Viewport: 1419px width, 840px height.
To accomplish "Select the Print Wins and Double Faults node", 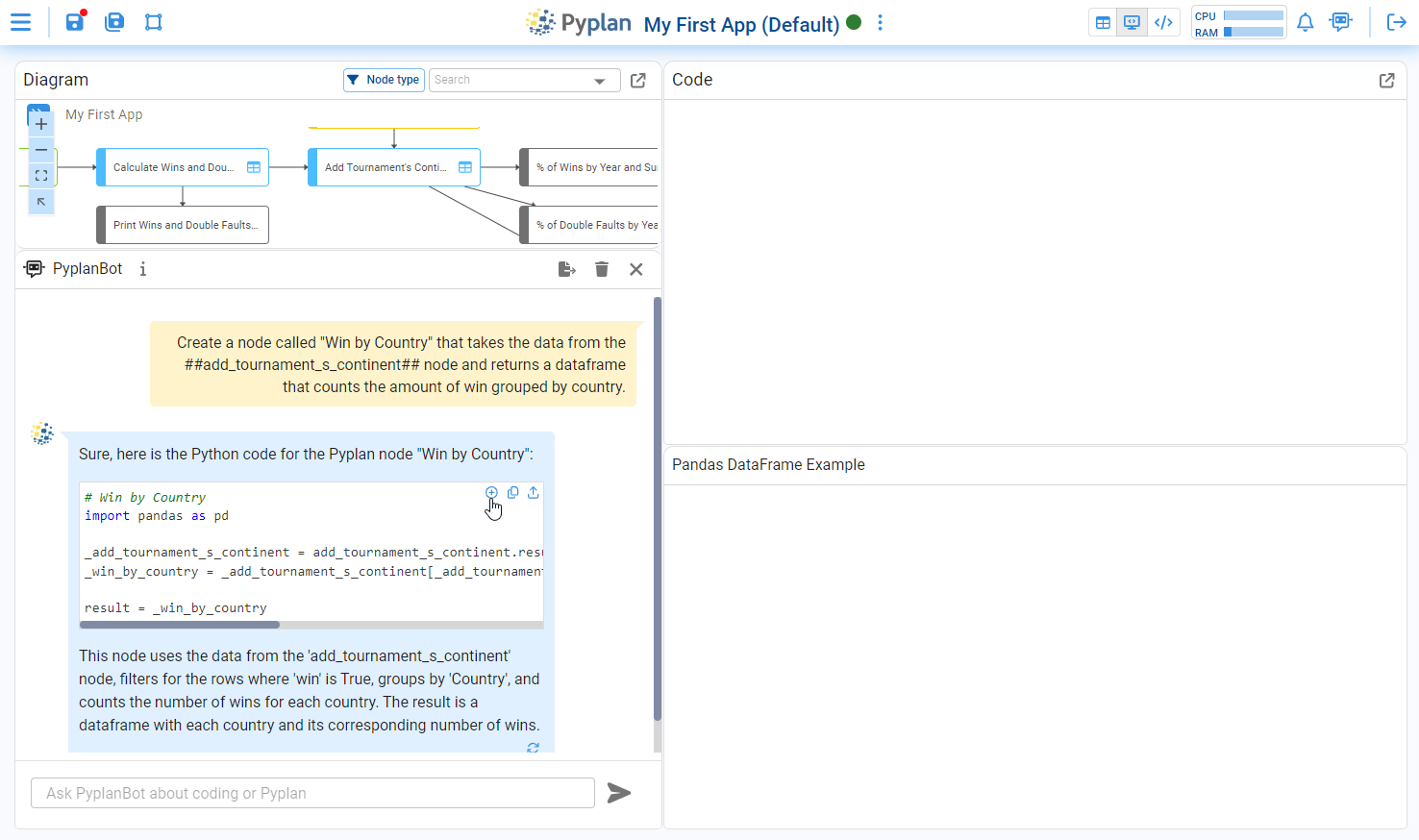I will 183,225.
